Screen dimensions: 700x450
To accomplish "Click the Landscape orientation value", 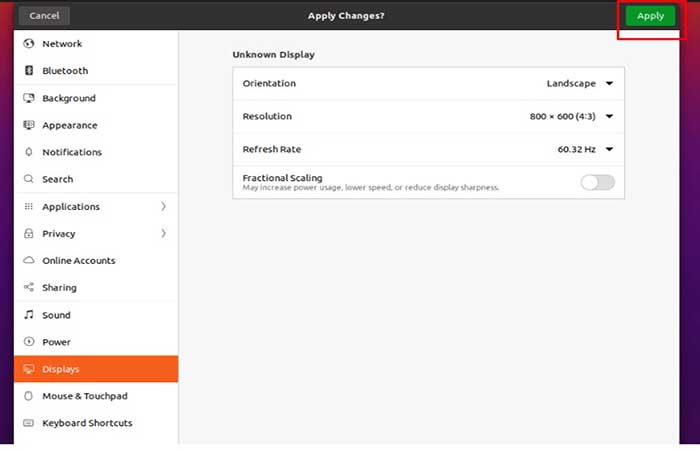I will pos(571,83).
